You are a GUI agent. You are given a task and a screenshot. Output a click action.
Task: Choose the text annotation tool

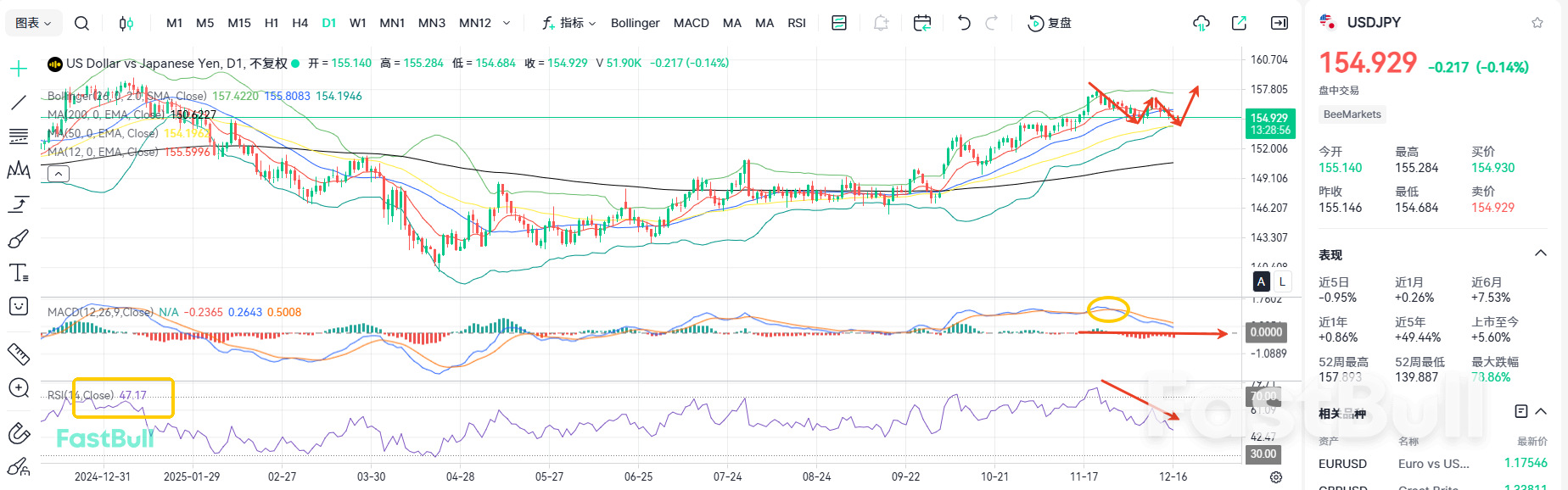[x=19, y=272]
